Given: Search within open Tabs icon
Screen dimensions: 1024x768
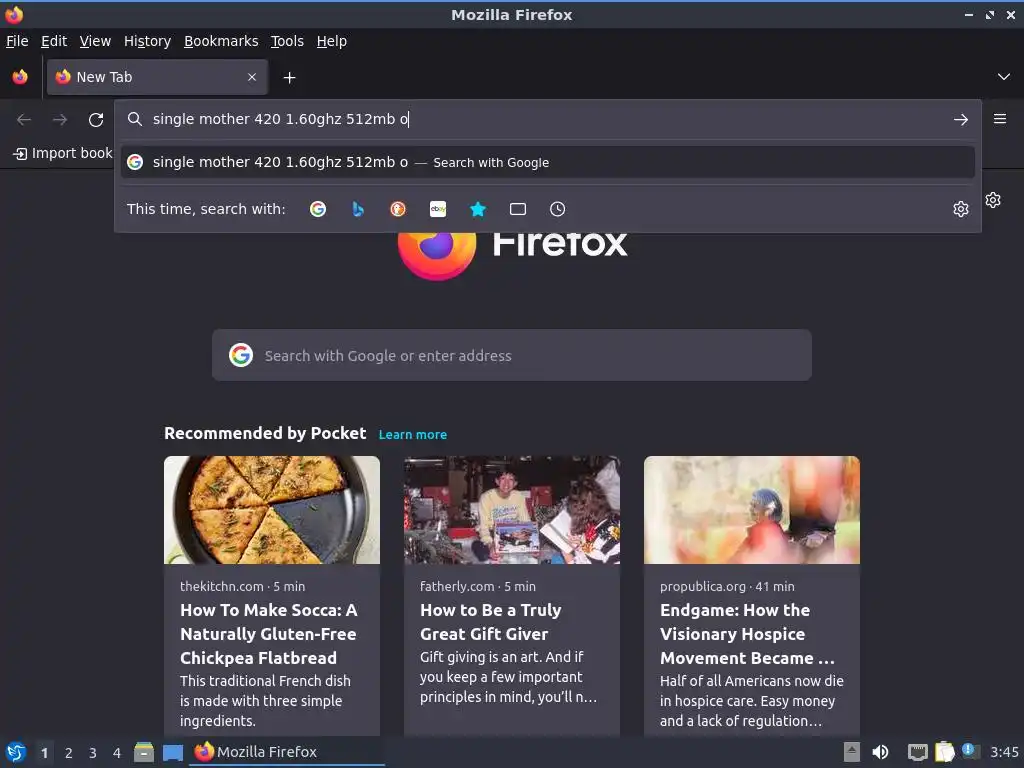Looking at the screenshot, I should [x=518, y=209].
